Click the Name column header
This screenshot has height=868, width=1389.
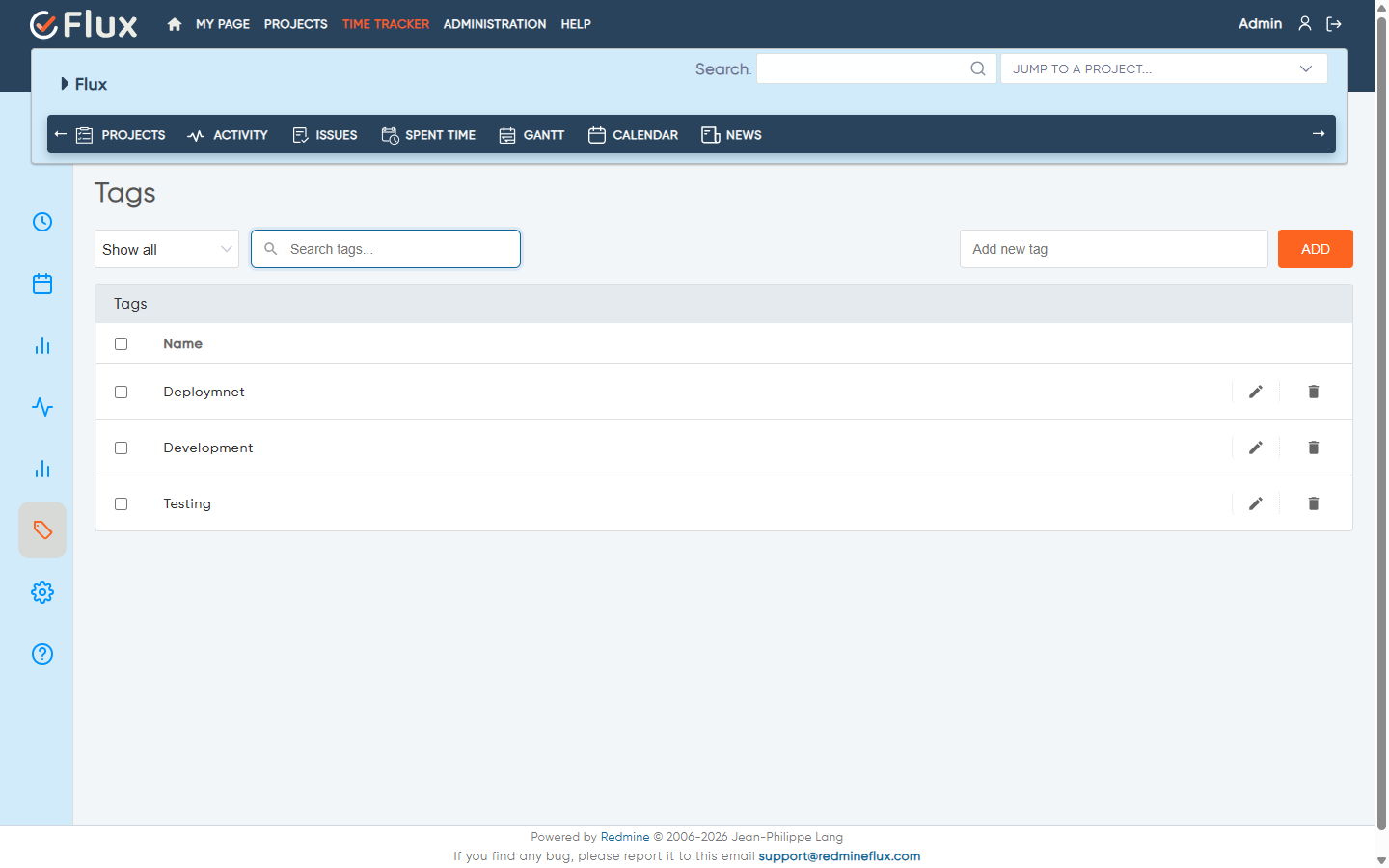point(182,343)
